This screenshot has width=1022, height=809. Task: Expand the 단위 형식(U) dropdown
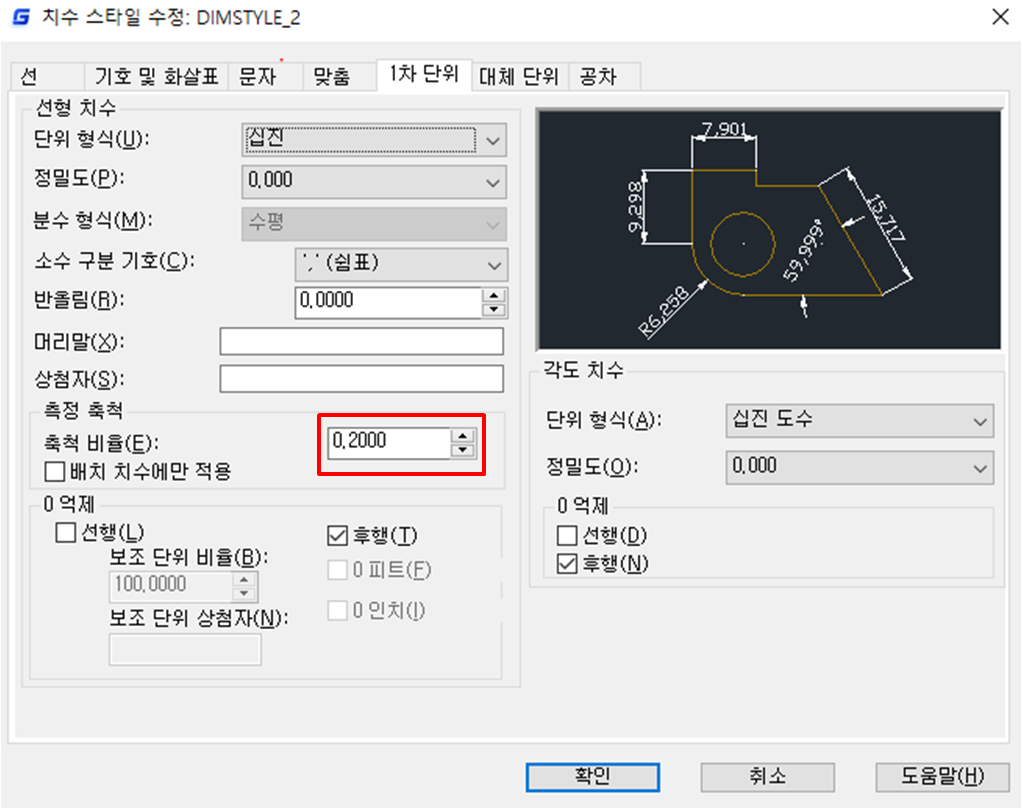374,140
